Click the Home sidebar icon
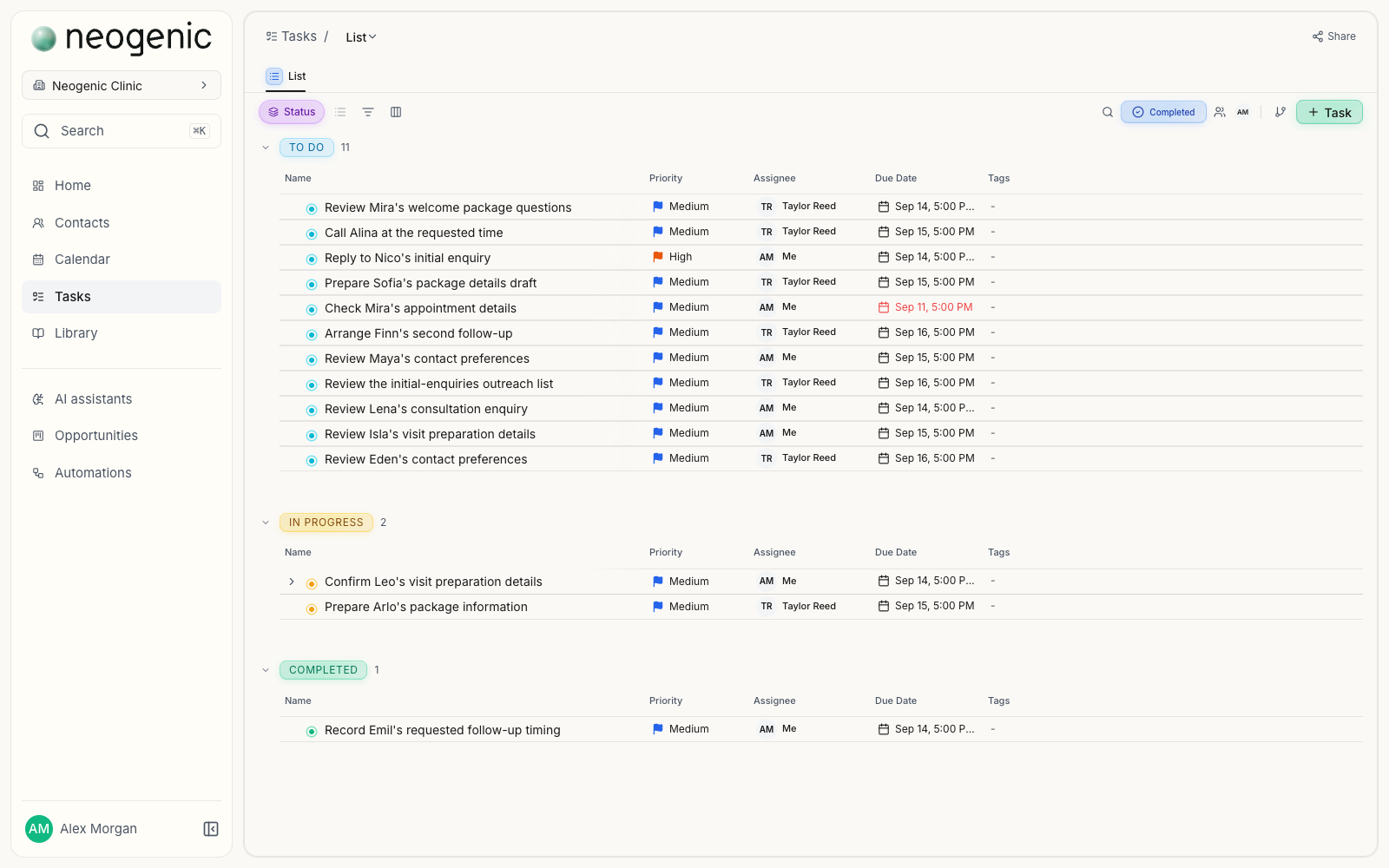This screenshot has height=868, width=1389. point(38,186)
